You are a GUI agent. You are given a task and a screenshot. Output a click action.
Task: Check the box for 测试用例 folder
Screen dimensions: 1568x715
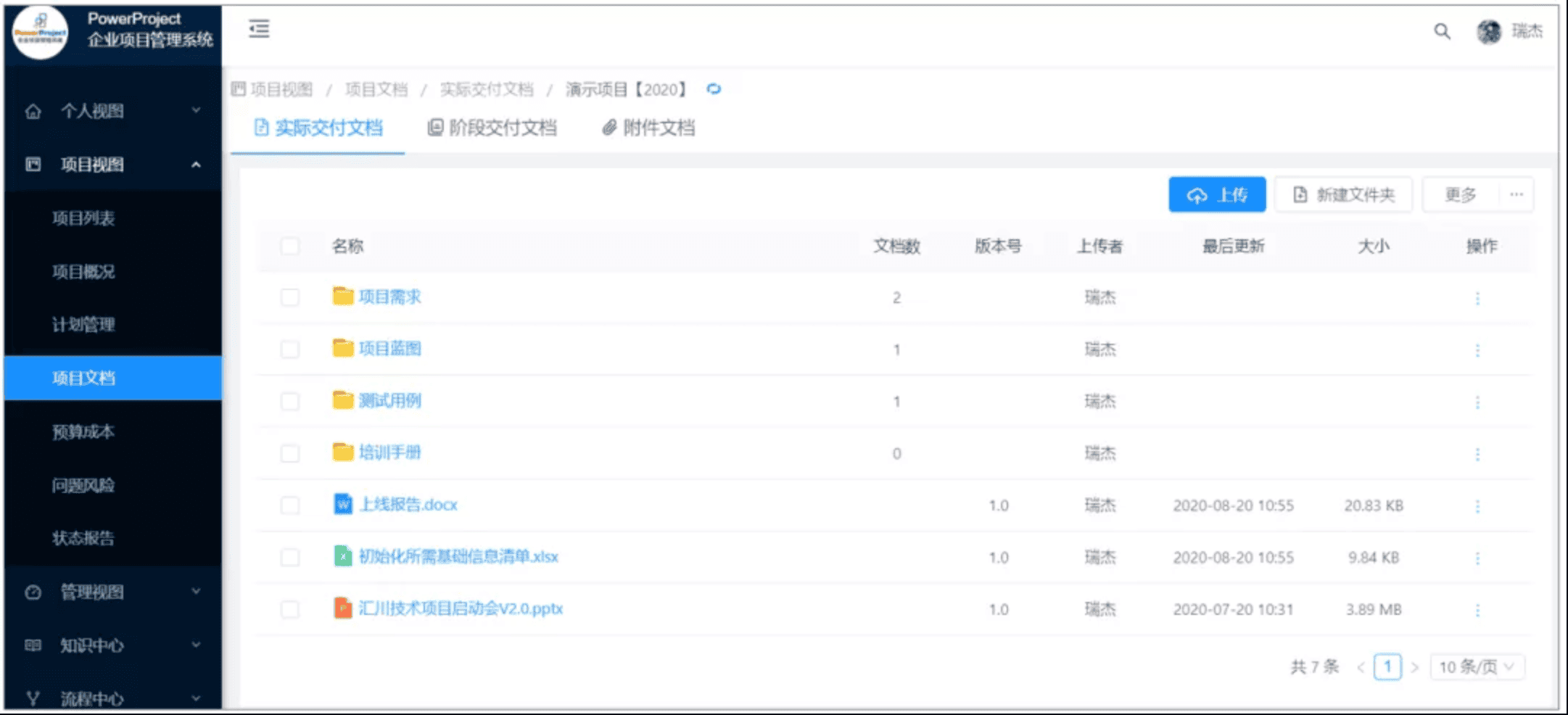pos(289,401)
